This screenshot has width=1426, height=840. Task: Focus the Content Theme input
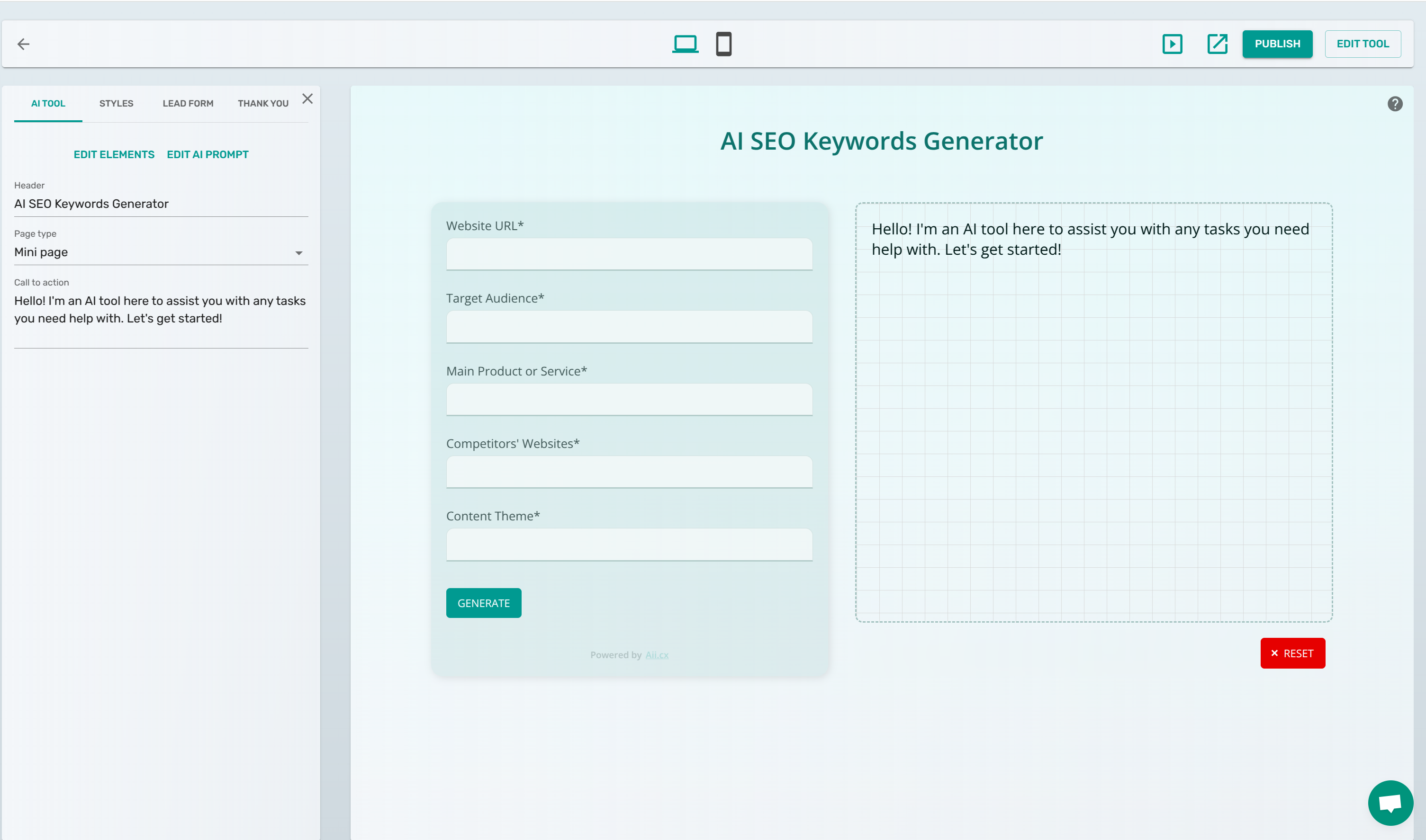point(629,545)
